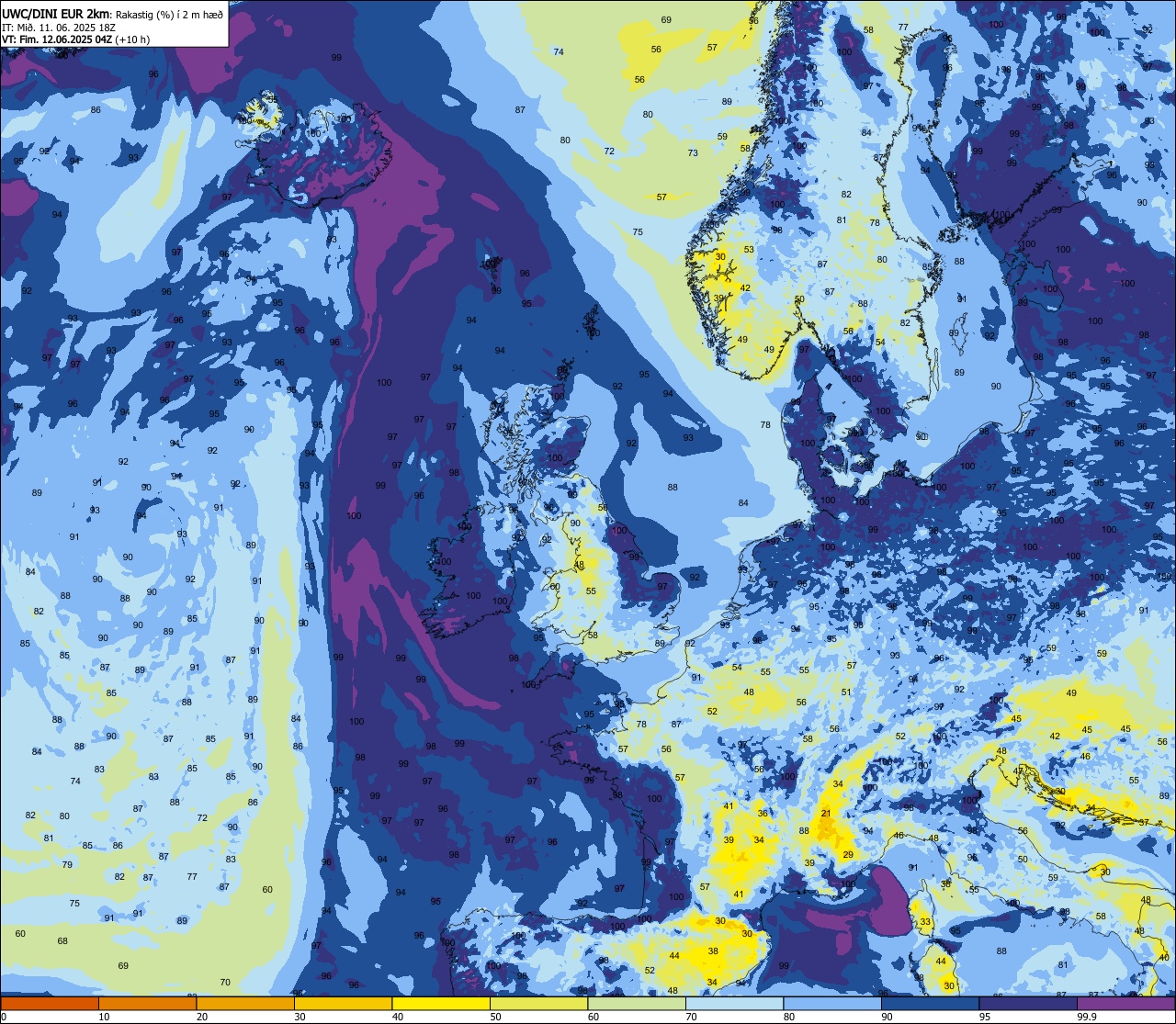Pick the 95–99.9 navy legend swatch
The image size is (1176, 1024).
click(1028, 1003)
